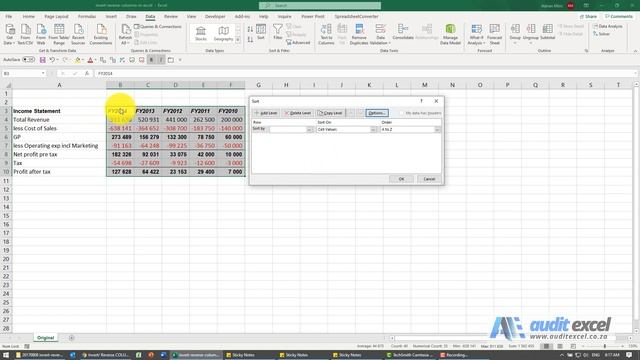Image resolution: width=640 pixels, height=360 pixels.
Task: Click Options button in Sort dialog
Action: (x=377, y=113)
